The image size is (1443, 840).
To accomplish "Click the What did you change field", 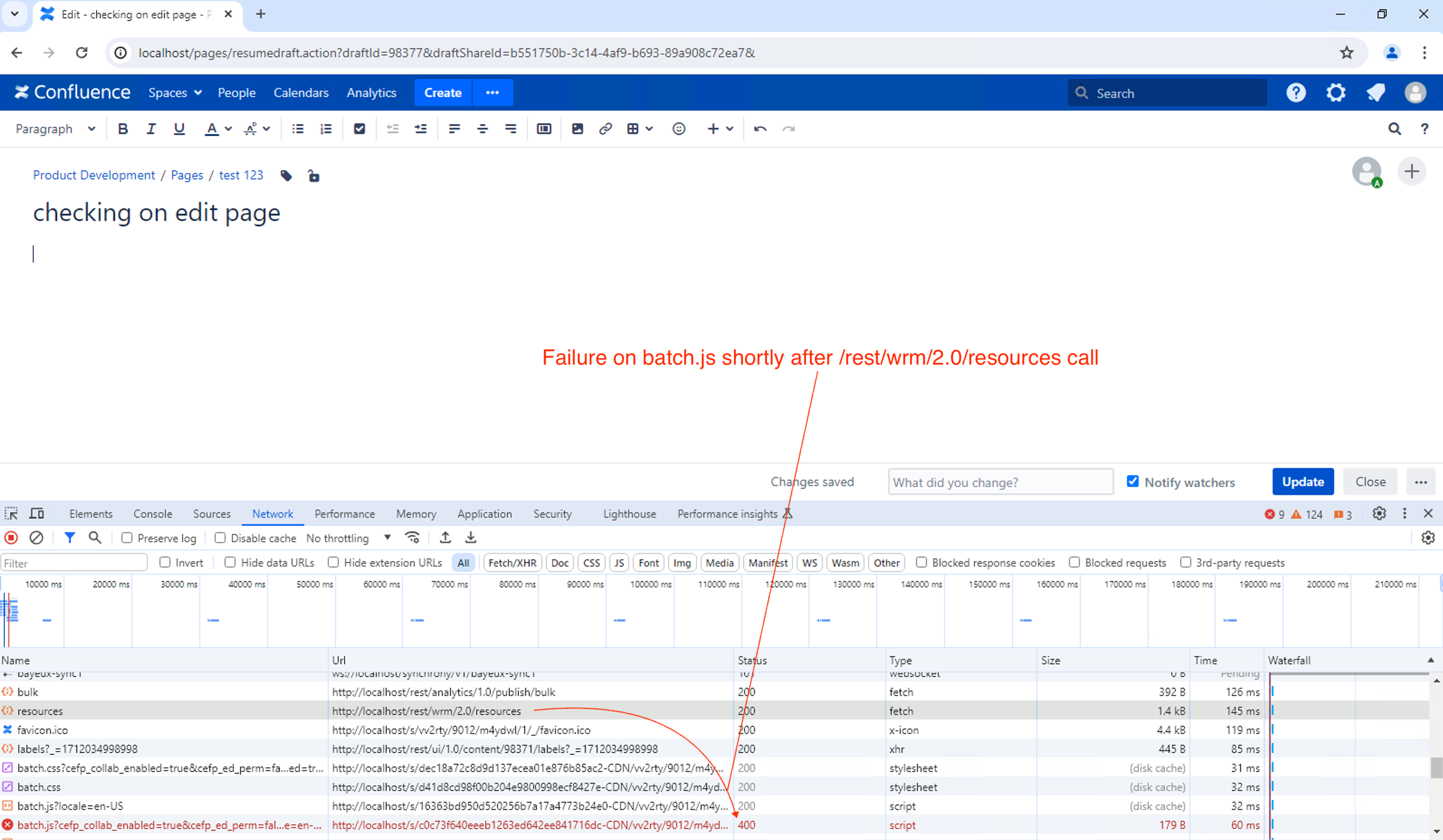I will [1000, 482].
